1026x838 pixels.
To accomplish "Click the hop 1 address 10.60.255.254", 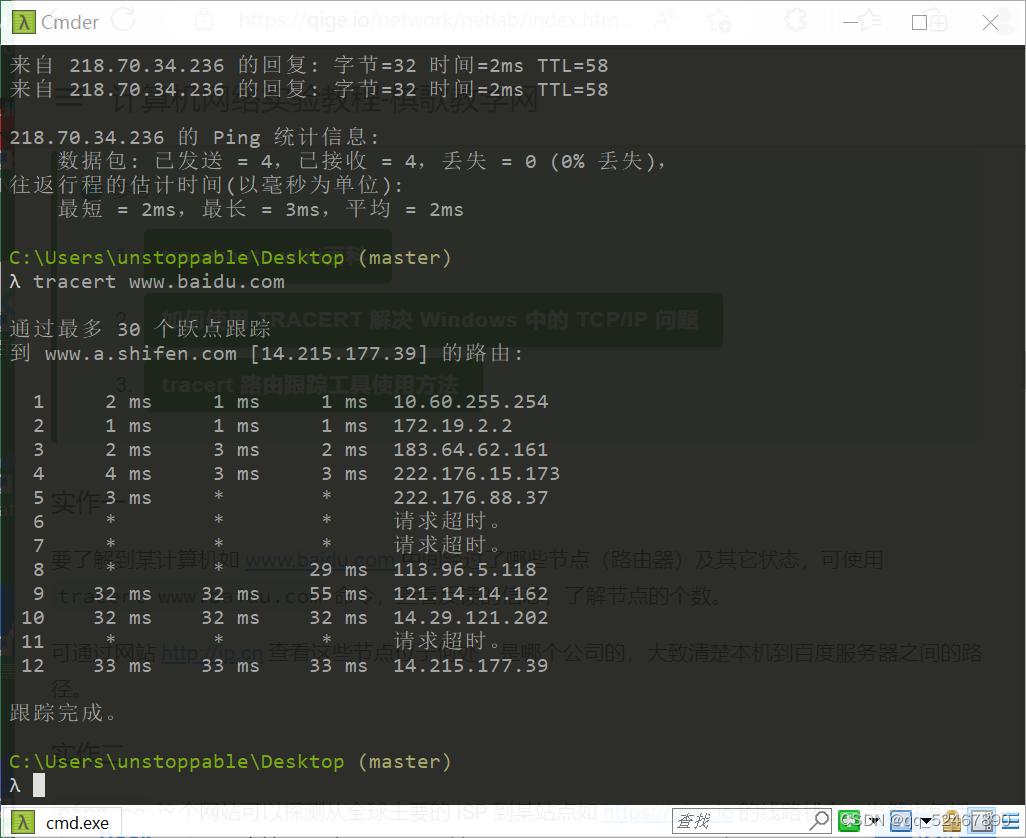I will (x=470, y=402).
